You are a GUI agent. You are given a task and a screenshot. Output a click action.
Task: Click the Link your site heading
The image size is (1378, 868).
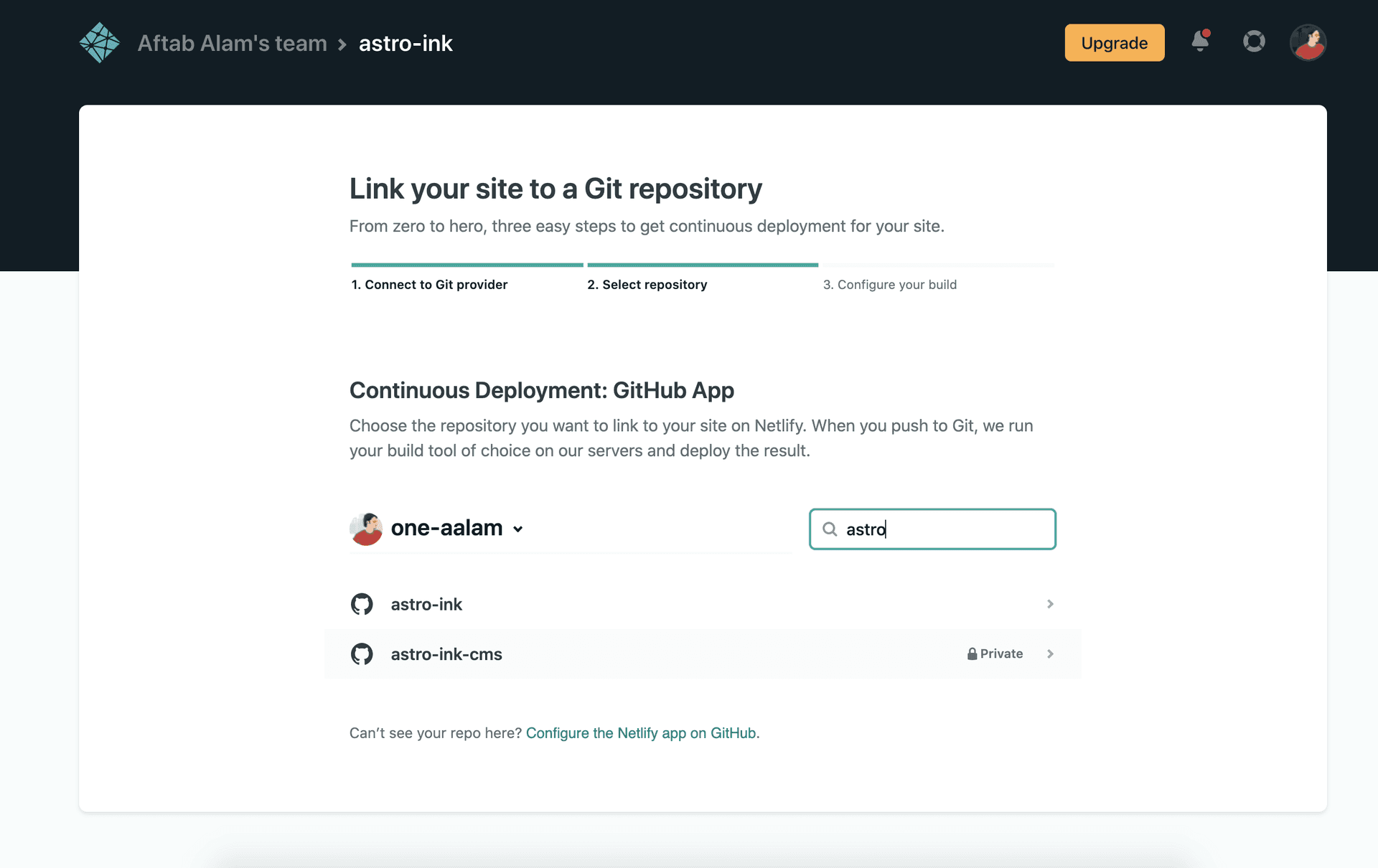556,189
